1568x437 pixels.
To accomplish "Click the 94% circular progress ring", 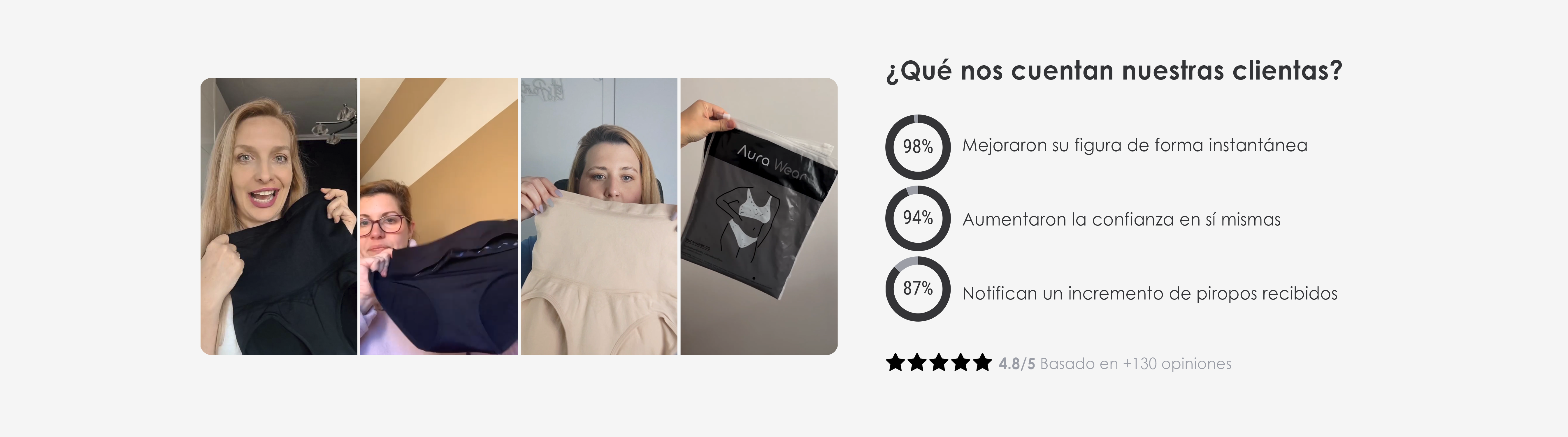I will point(917,218).
